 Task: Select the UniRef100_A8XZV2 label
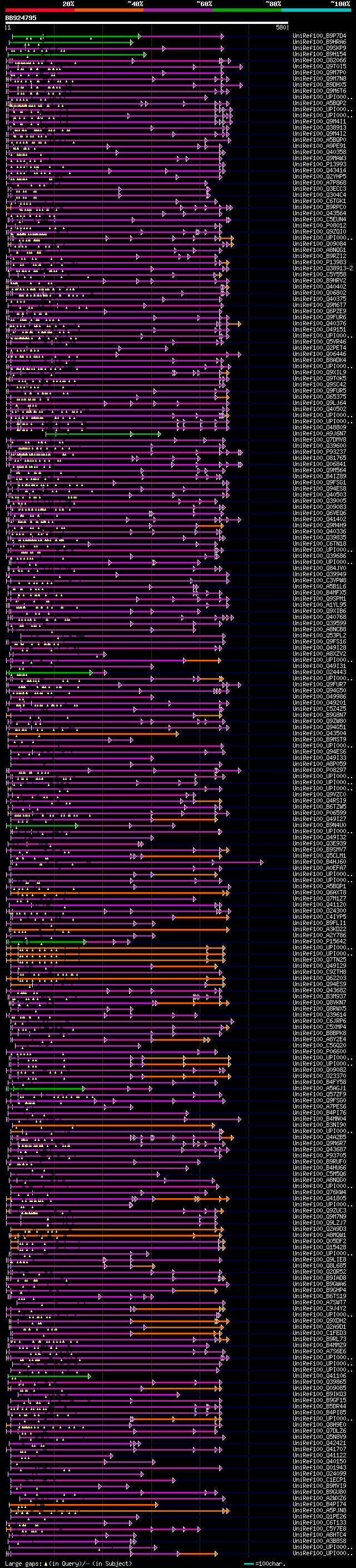tap(319, 654)
